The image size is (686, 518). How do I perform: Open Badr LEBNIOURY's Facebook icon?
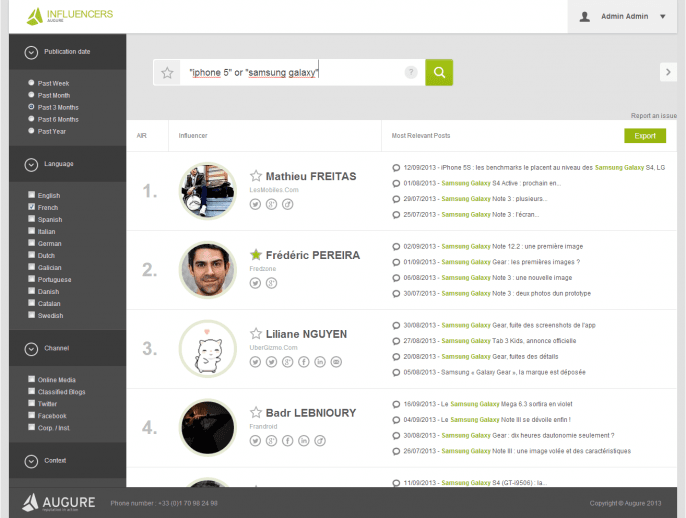[287, 441]
